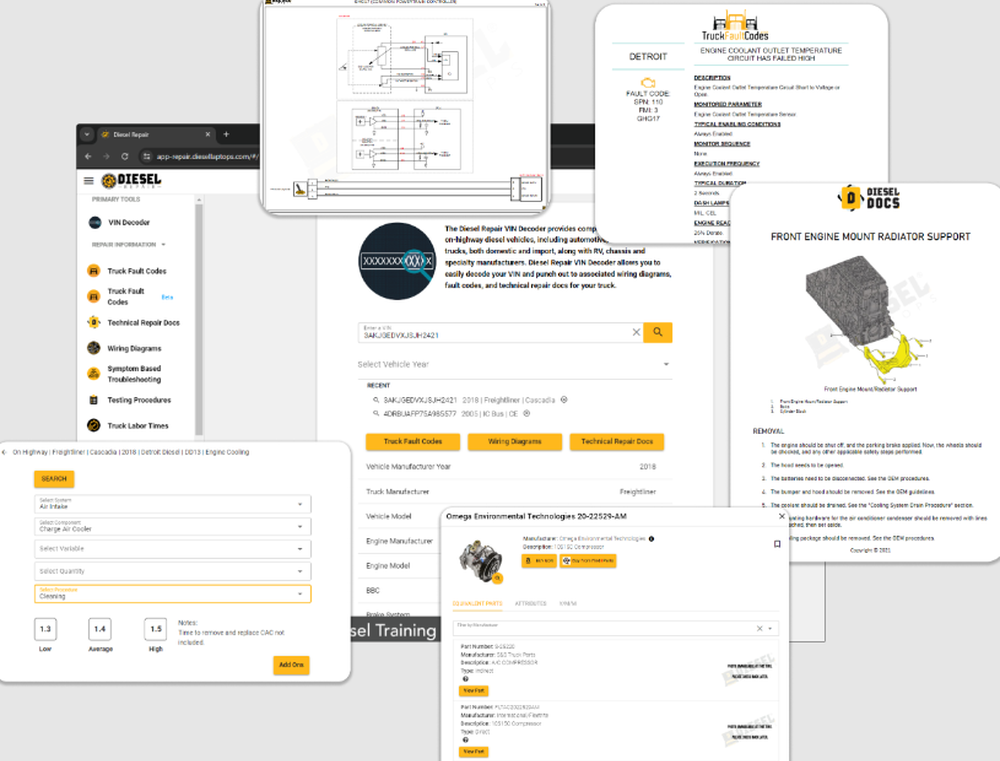
Task: Click the Technical Repair Docs sidebar icon
Action: coord(93,323)
